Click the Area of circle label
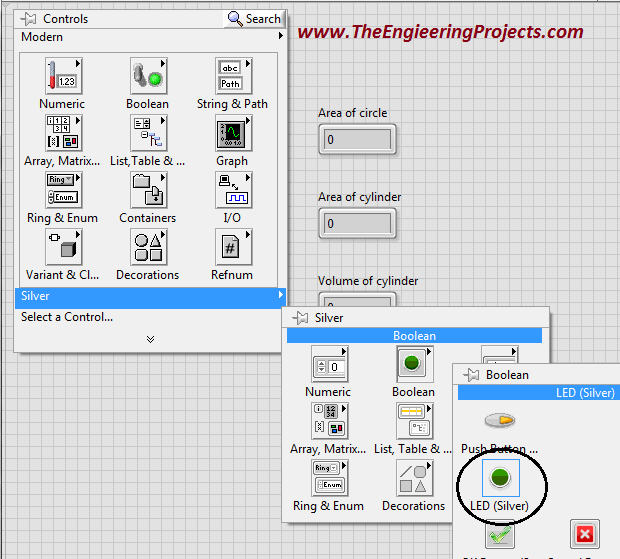620x559 pixels. tap(353, 113)
